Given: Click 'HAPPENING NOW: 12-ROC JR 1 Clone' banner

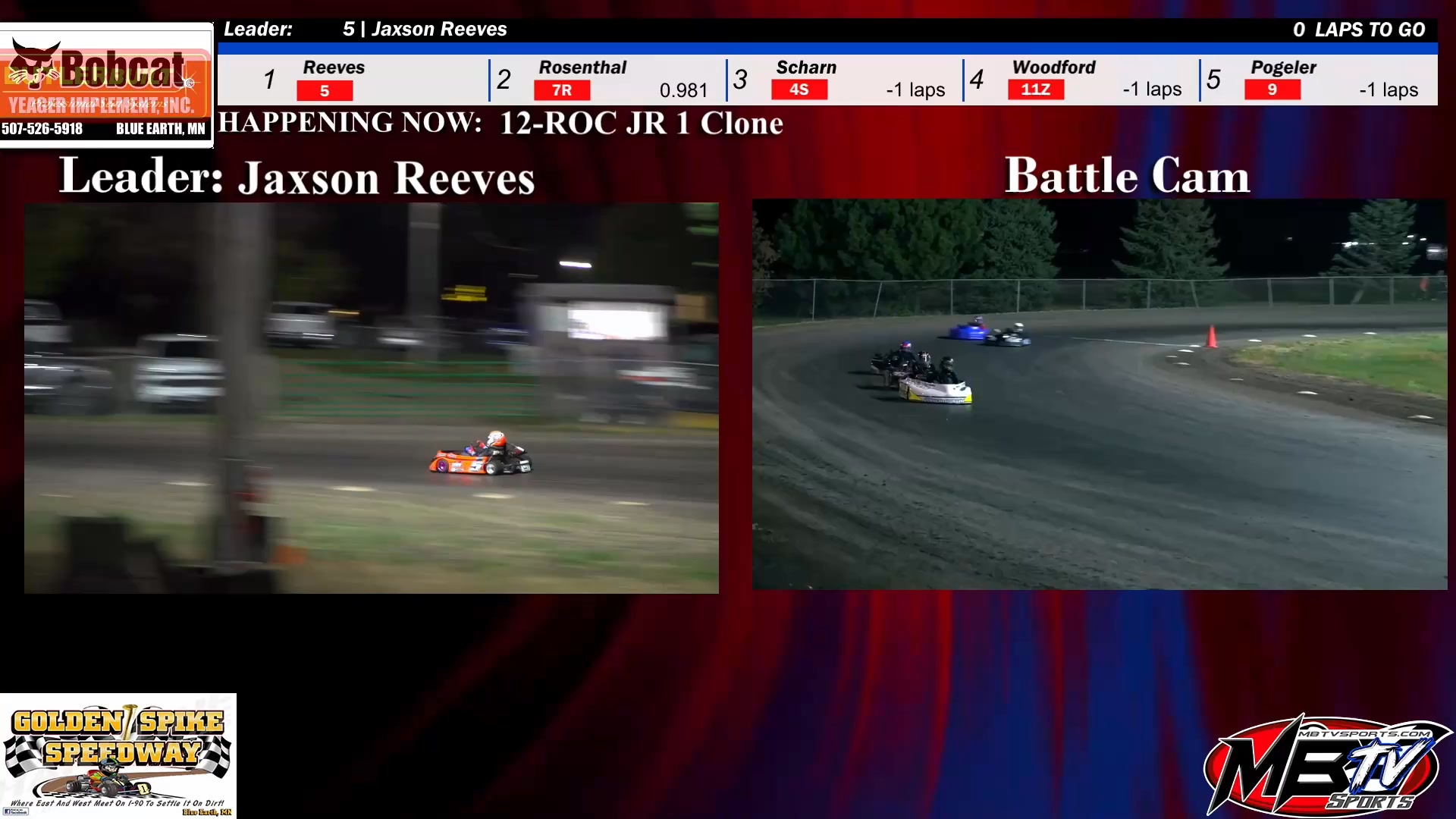Looking at the screenshot, I should point(501,123).
